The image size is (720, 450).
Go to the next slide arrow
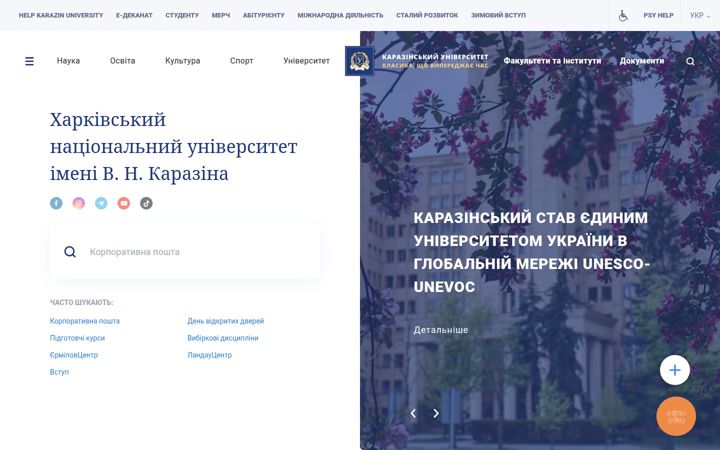pos(436,413)
